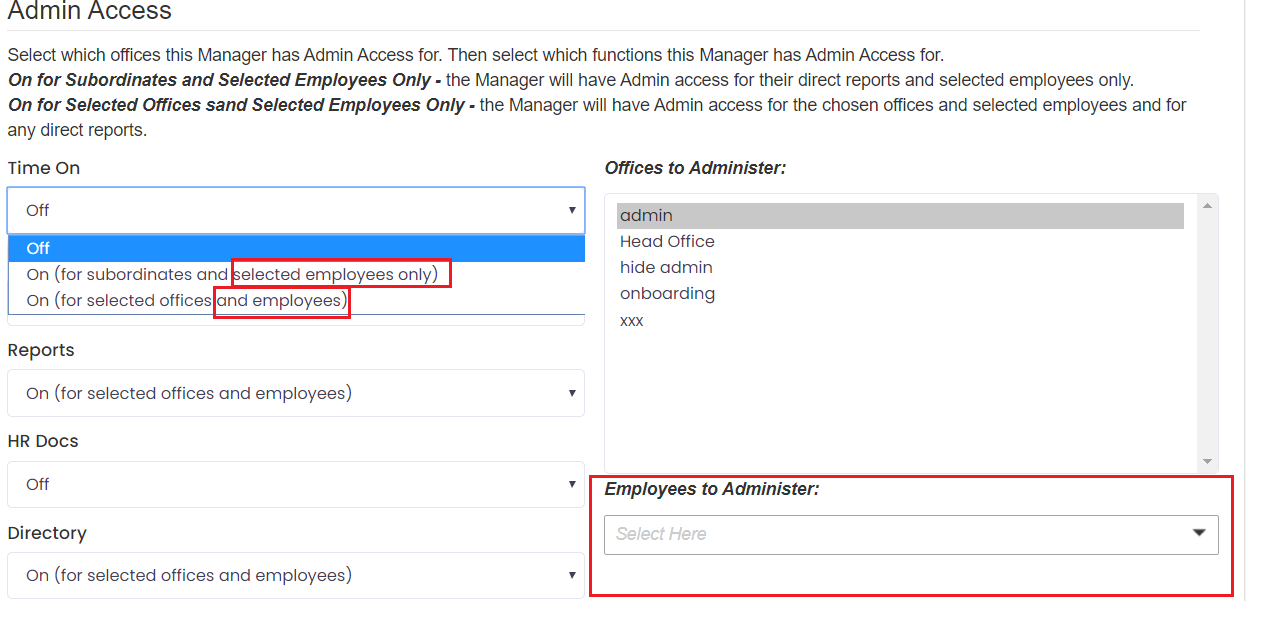Viewport: 1285px width, 623px height.
Task: Pick On for selected offices in open list
Action: (x=186, y=300)
